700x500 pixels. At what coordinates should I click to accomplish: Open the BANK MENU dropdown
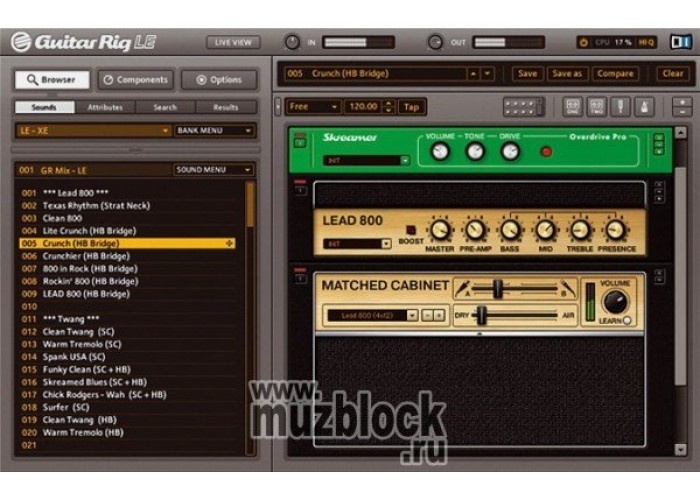214,130
